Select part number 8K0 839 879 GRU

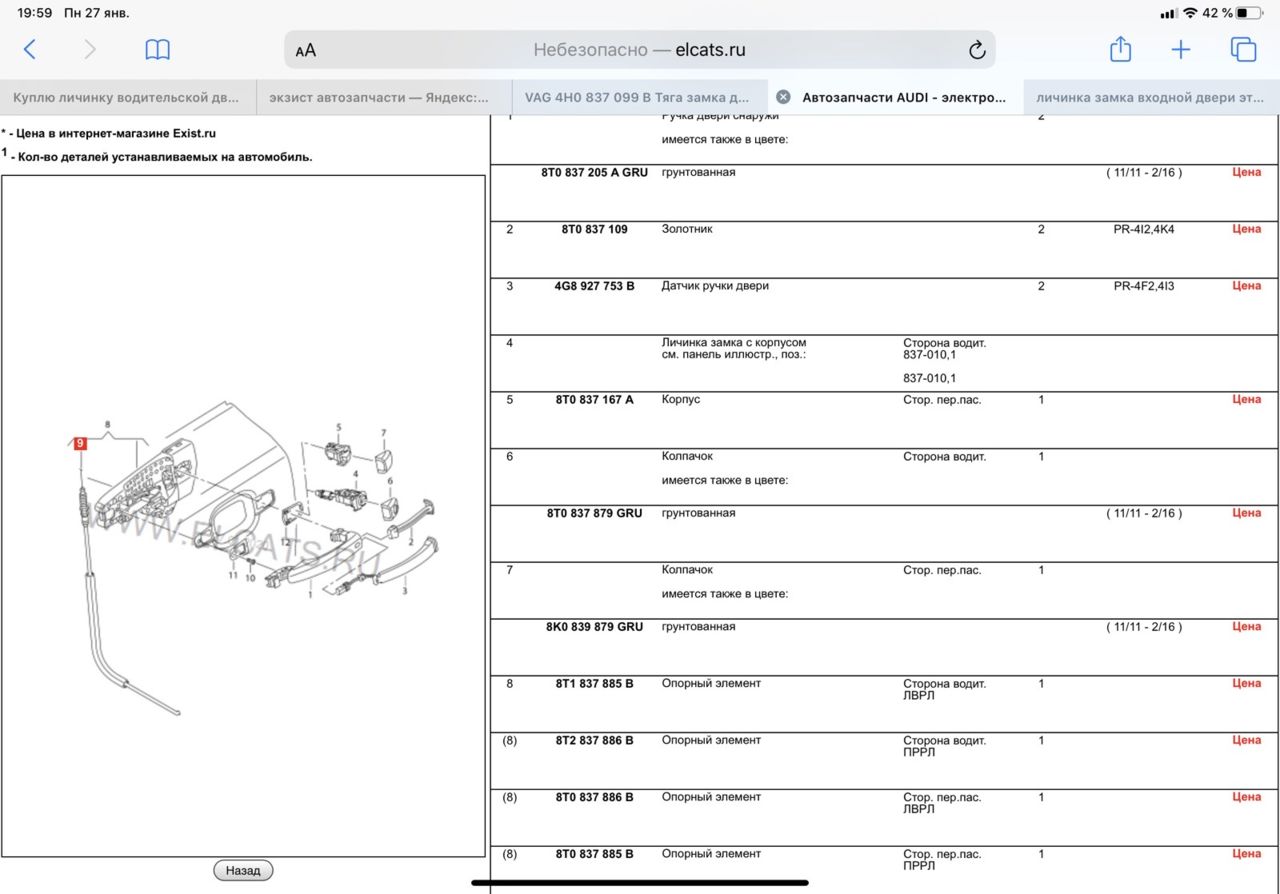(x=594, y=627)
